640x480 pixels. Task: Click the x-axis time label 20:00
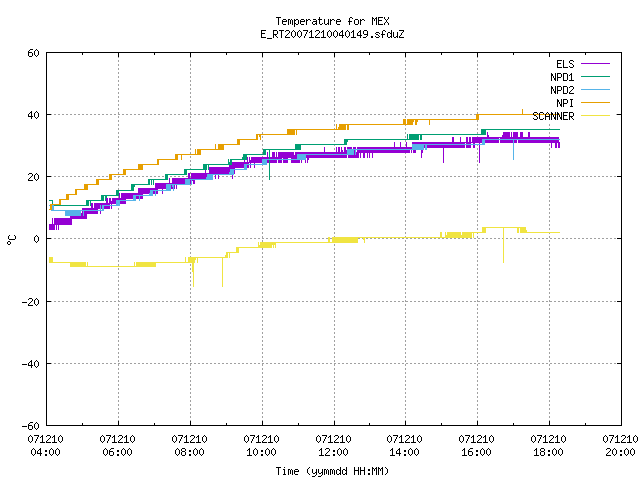(620, 452)
